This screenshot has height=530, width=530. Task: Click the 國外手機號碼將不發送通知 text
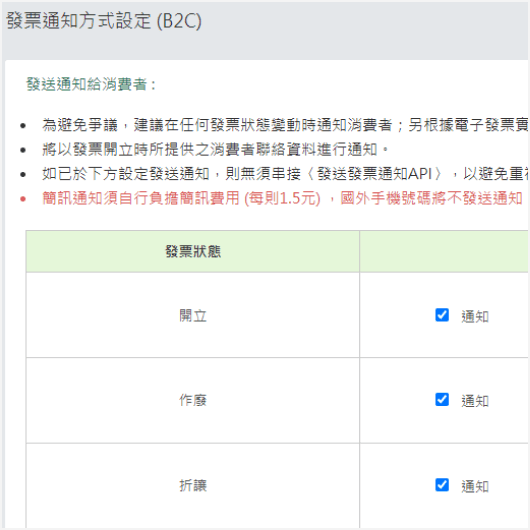click(x=432, y=198)
